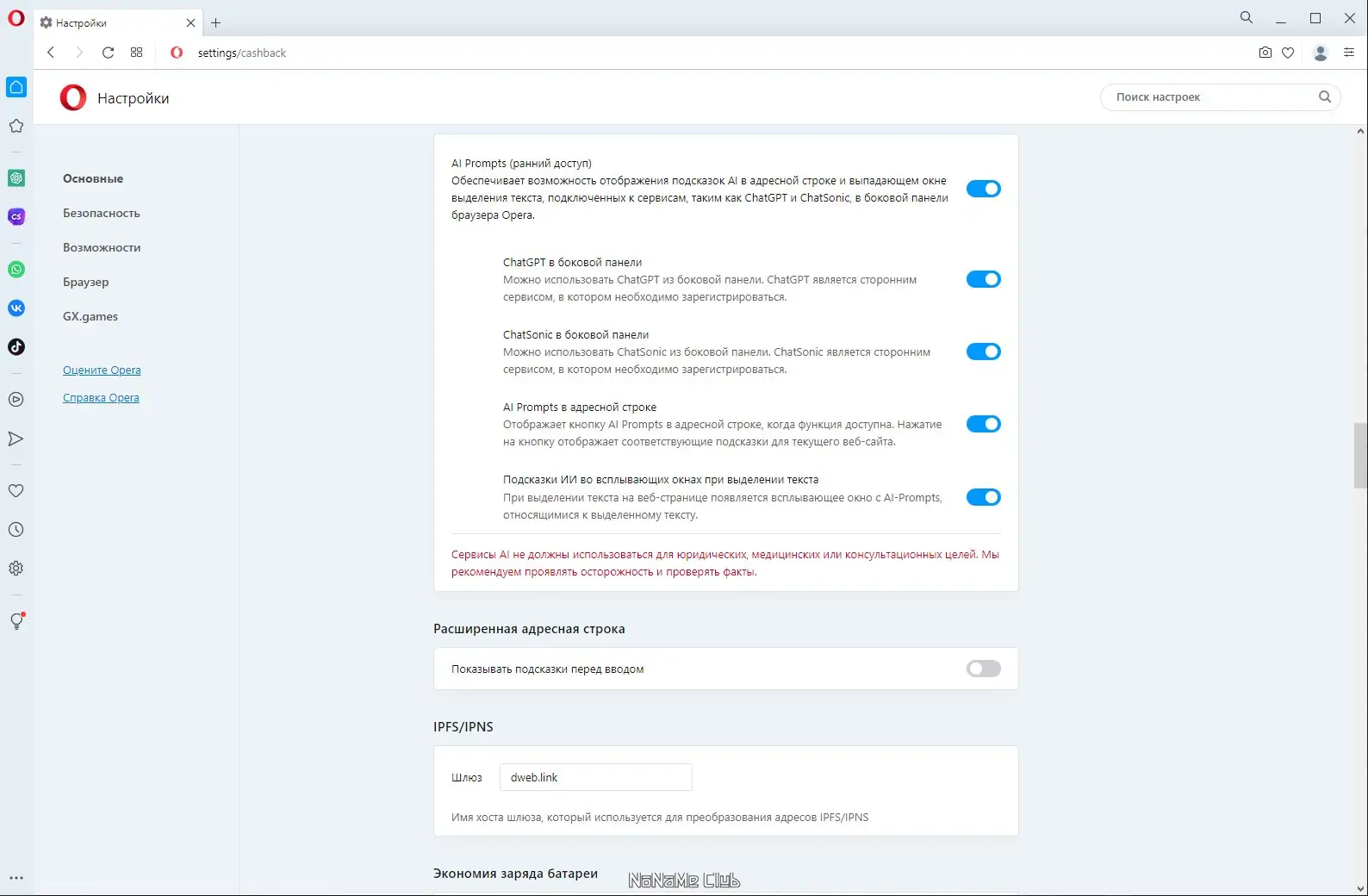
Task: Open the Opera main menu logo
Action: click(x=16, y=17)
